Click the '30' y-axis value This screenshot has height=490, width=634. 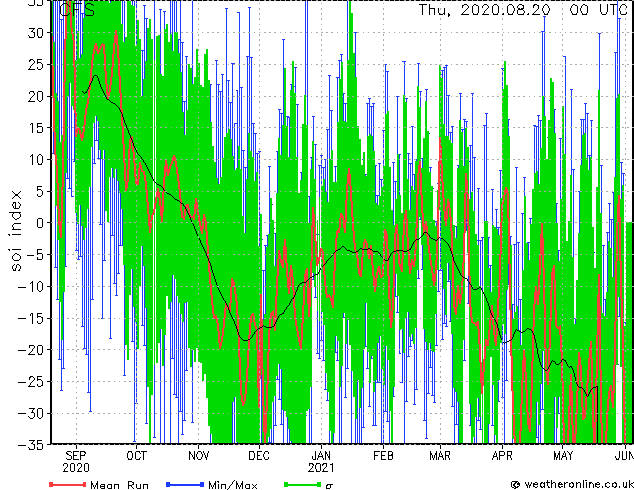(36, 33)
